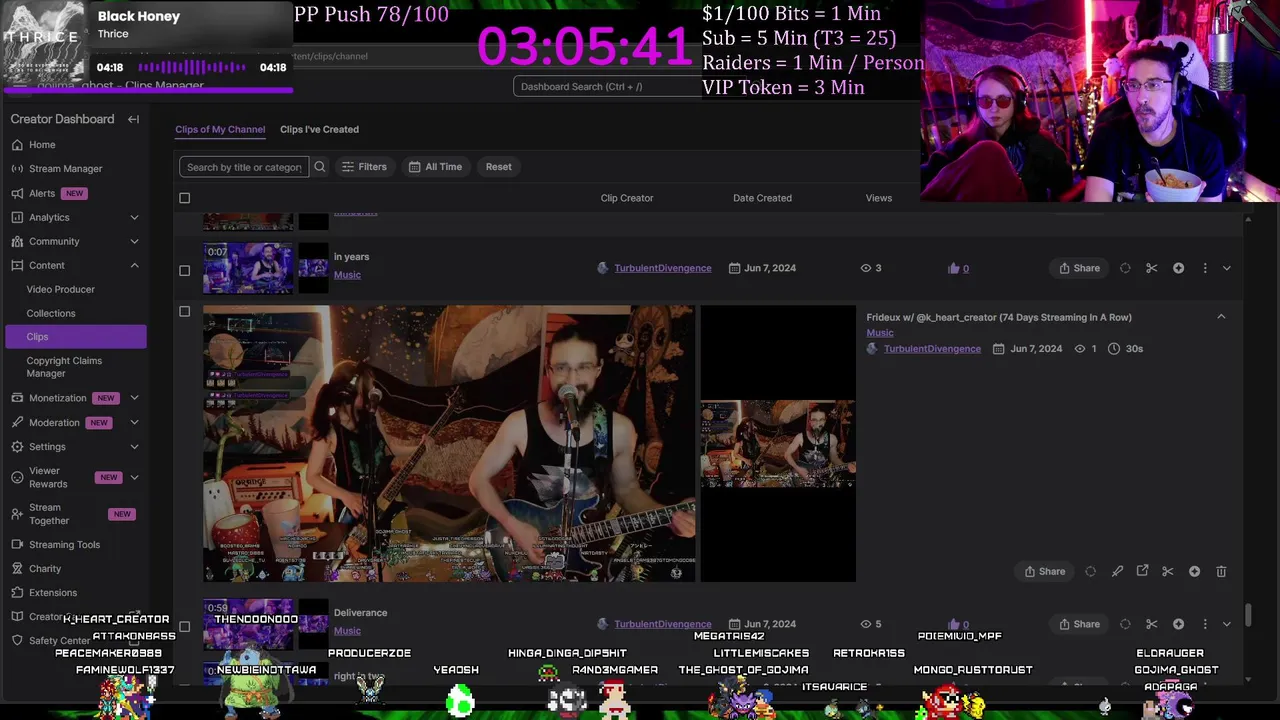Expand the Deliverance clip row

pos(1227,624)
